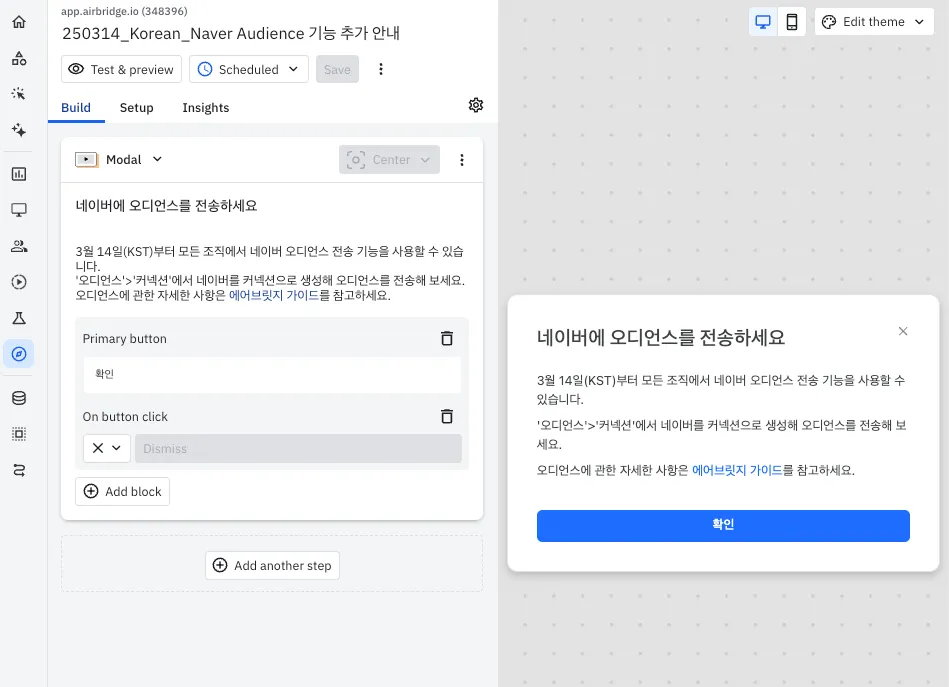
Task: Delete the Primary button block
Action: click(x=447, y=338)
